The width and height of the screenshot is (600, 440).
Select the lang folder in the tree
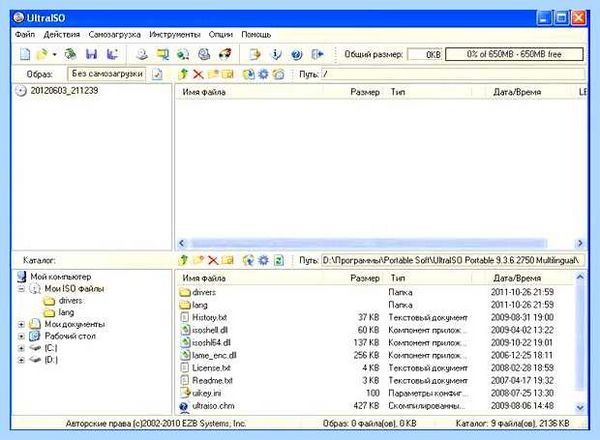[x=66, y=313]
